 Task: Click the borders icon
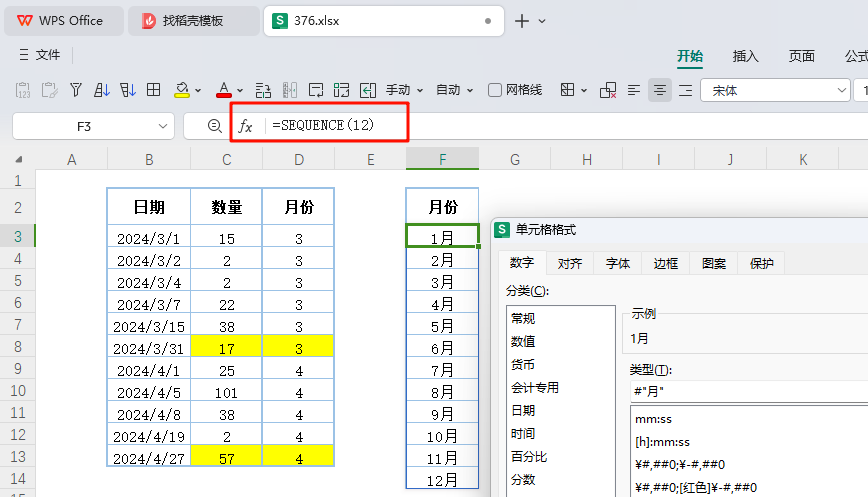(567, 90)
